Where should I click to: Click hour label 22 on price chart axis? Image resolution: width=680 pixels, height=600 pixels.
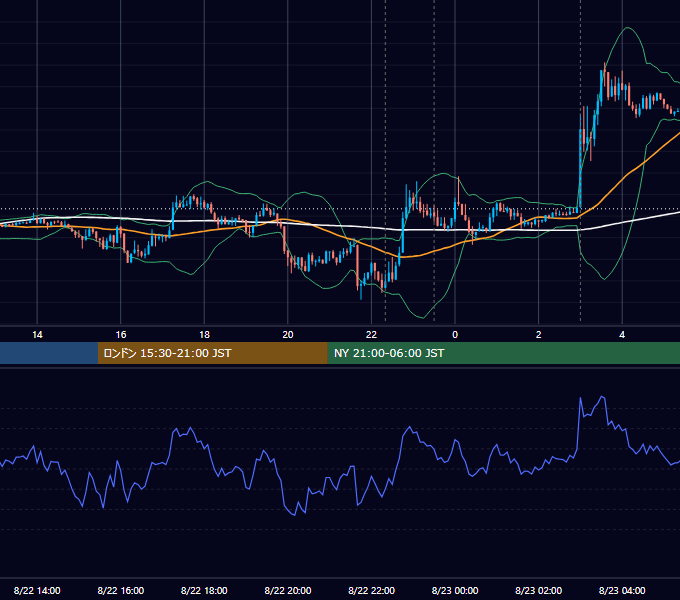[371, 335]
